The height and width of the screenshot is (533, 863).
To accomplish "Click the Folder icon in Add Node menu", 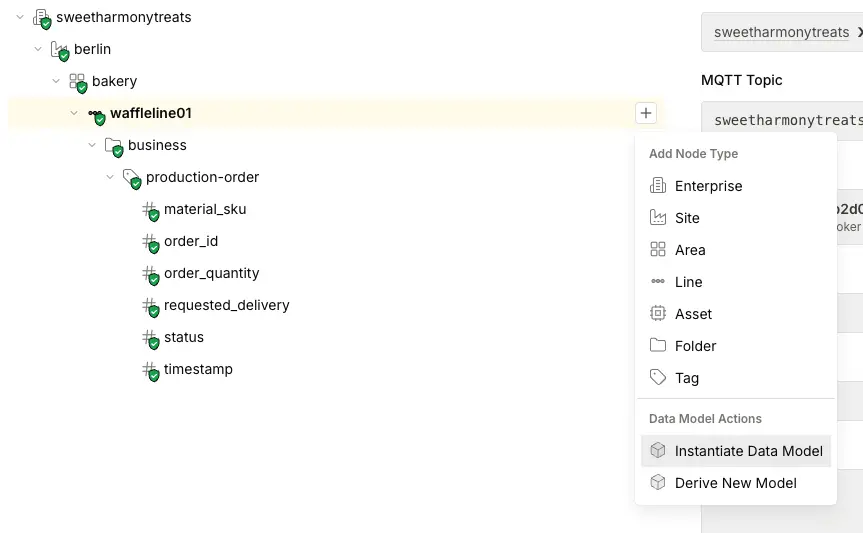I will click(658, 345).
